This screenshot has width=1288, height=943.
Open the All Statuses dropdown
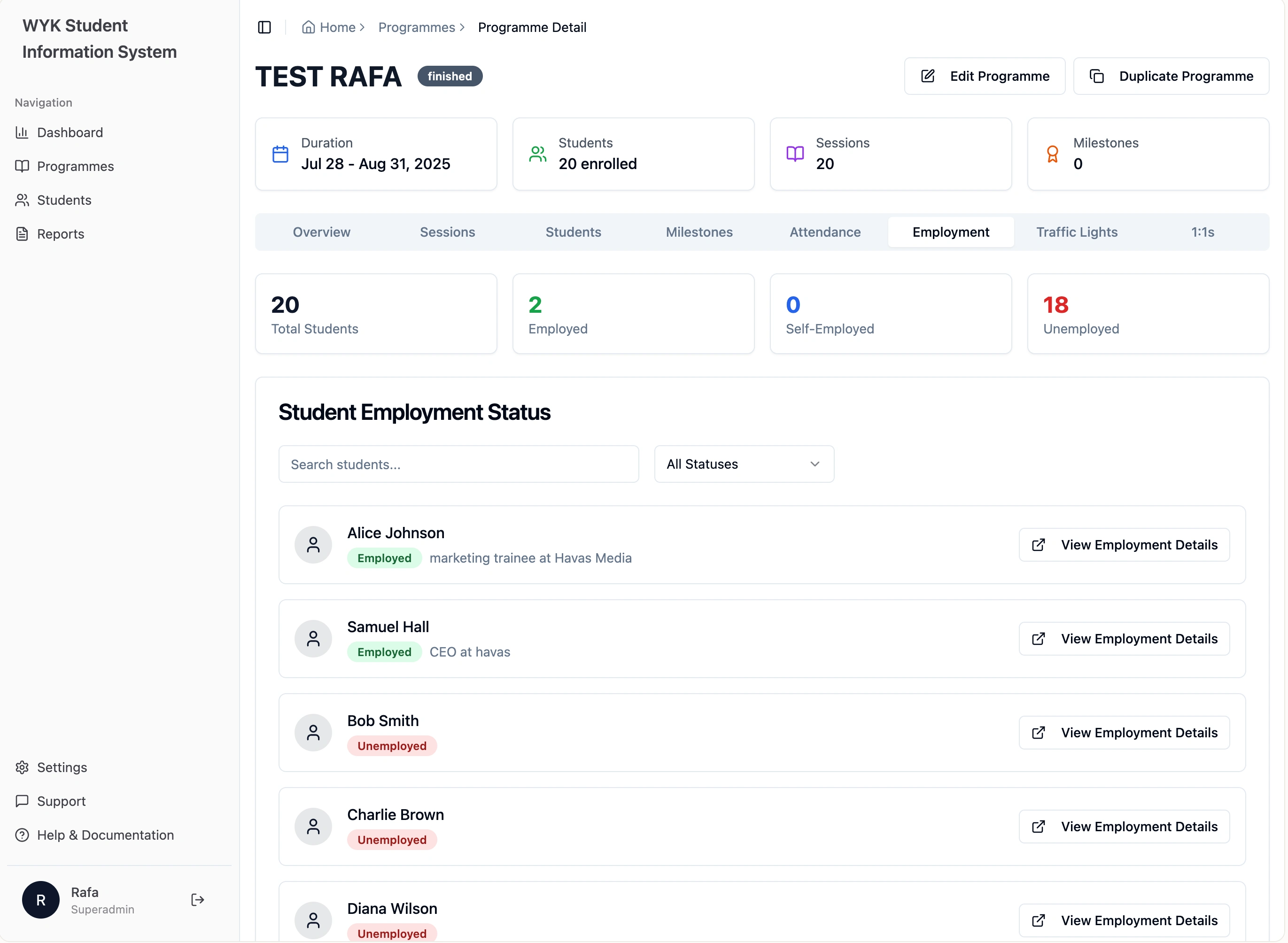pyautogui.click(x=743, y=464)
